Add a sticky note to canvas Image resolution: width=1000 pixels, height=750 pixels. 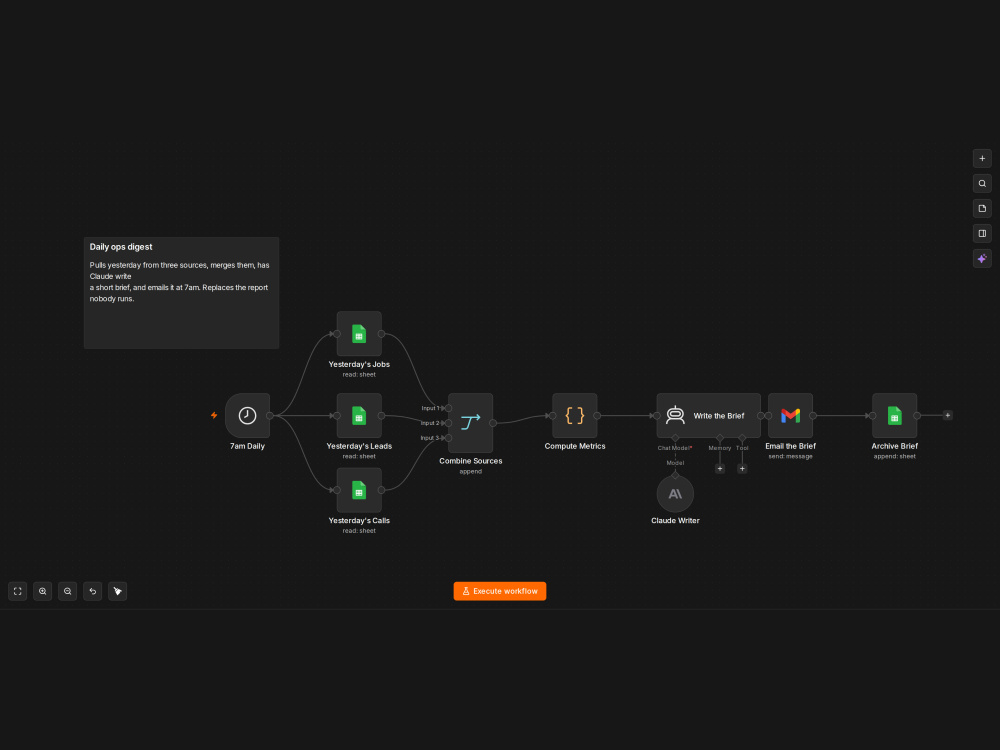[982, 209]
